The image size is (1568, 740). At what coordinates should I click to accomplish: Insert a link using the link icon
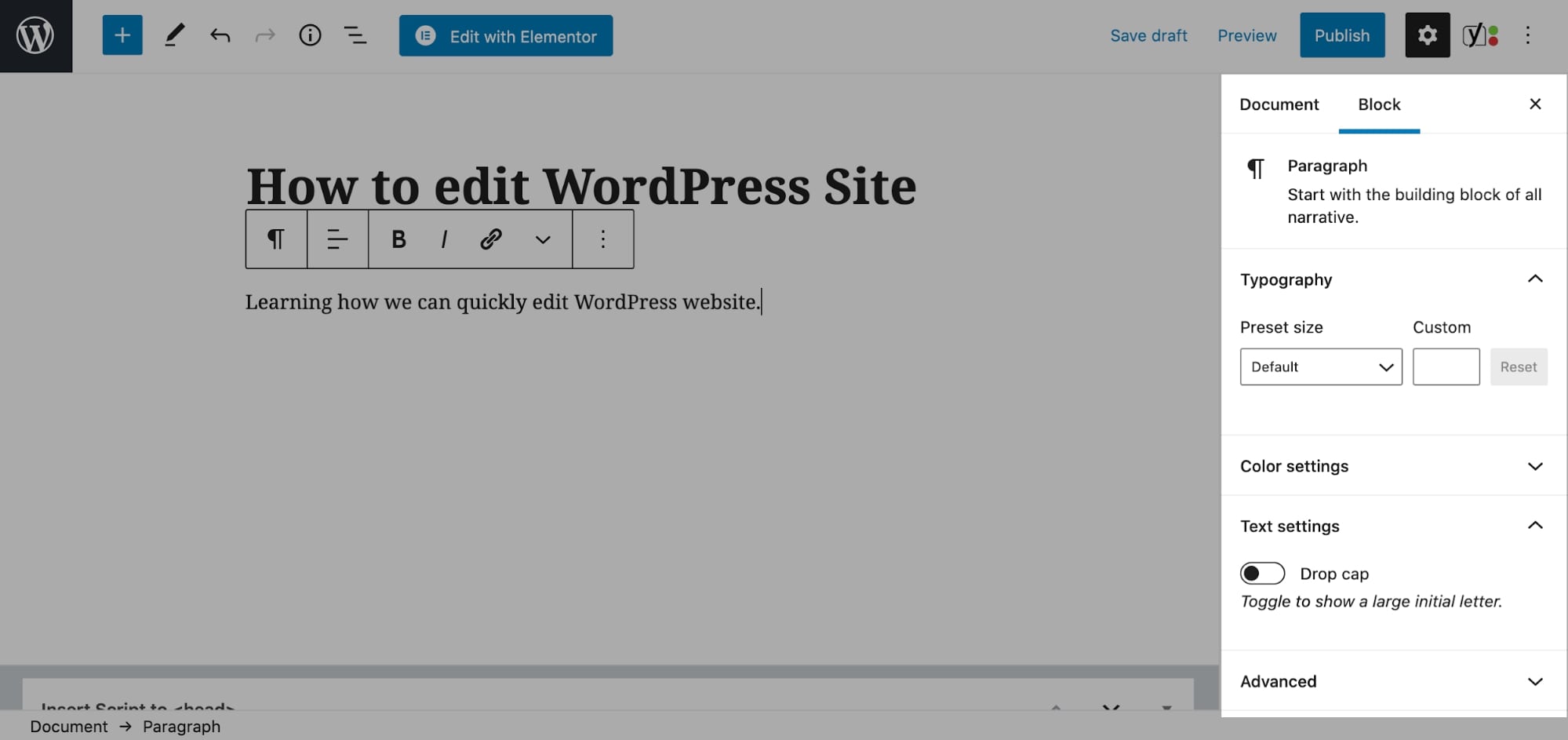tap(491, 239)
